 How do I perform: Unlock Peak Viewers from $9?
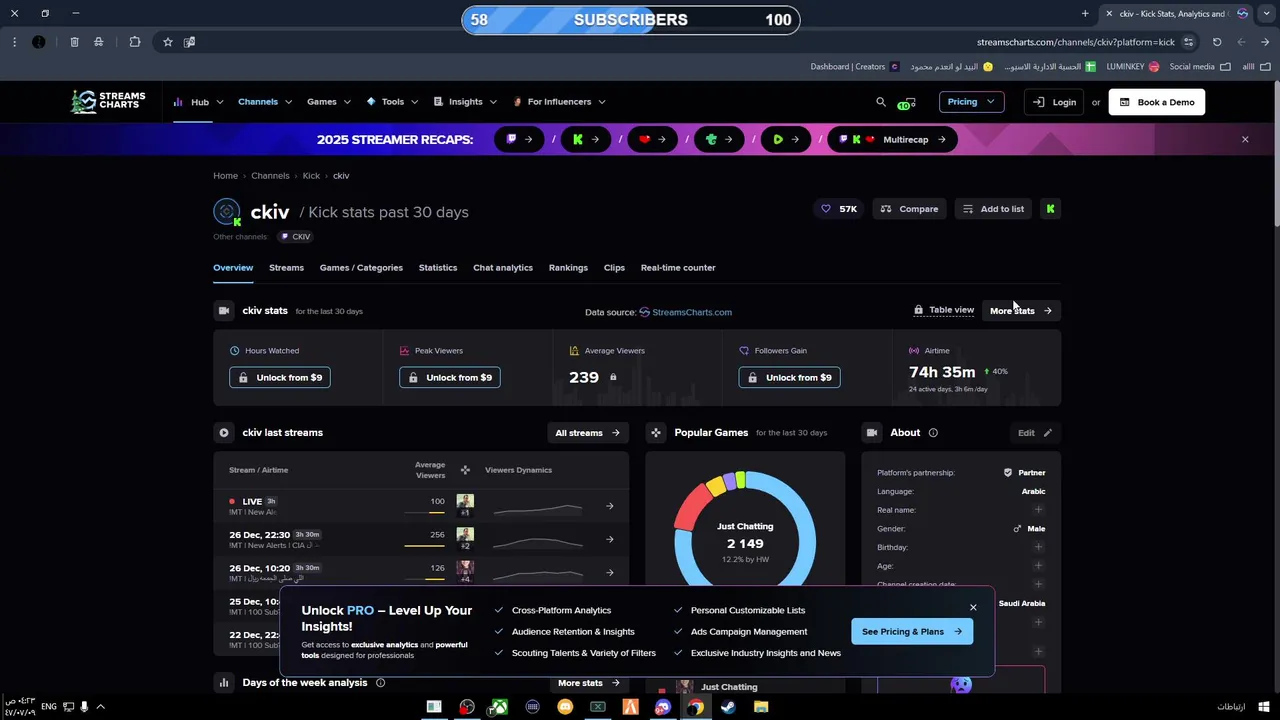coord(450,377)
